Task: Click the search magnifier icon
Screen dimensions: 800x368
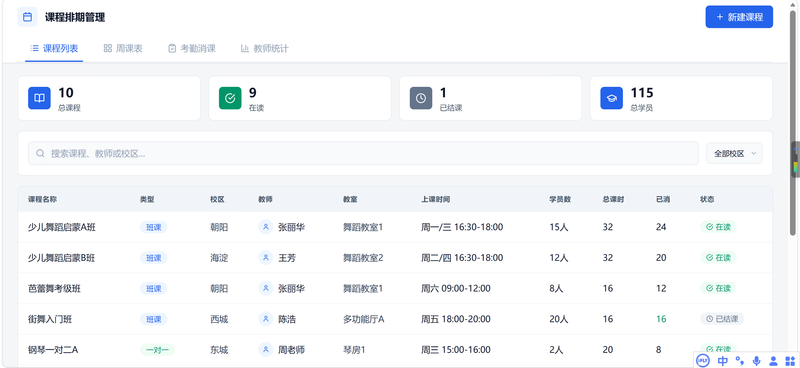Action: click(x=40, y=153)
